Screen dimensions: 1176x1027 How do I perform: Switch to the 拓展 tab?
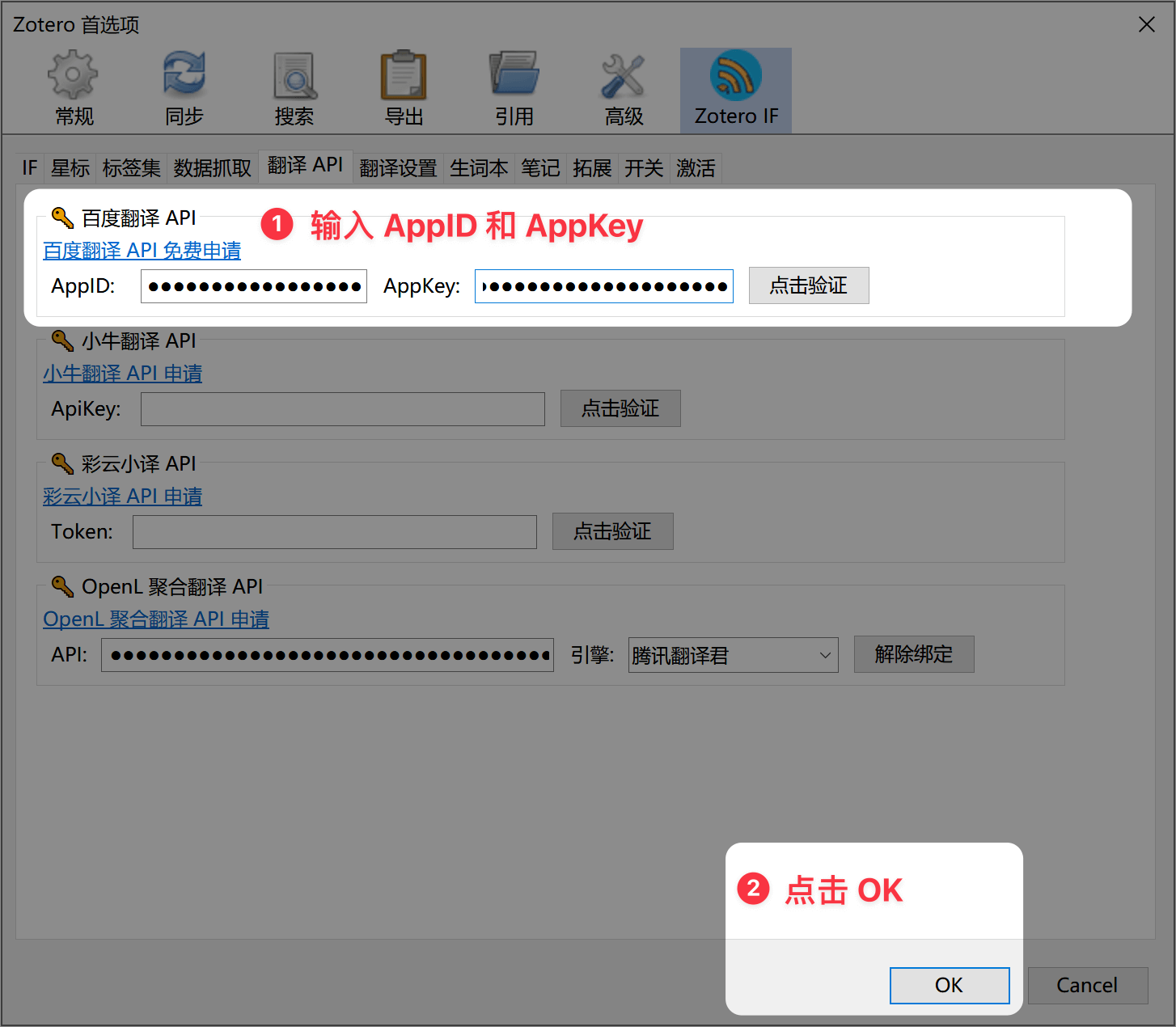click(592, 168)
